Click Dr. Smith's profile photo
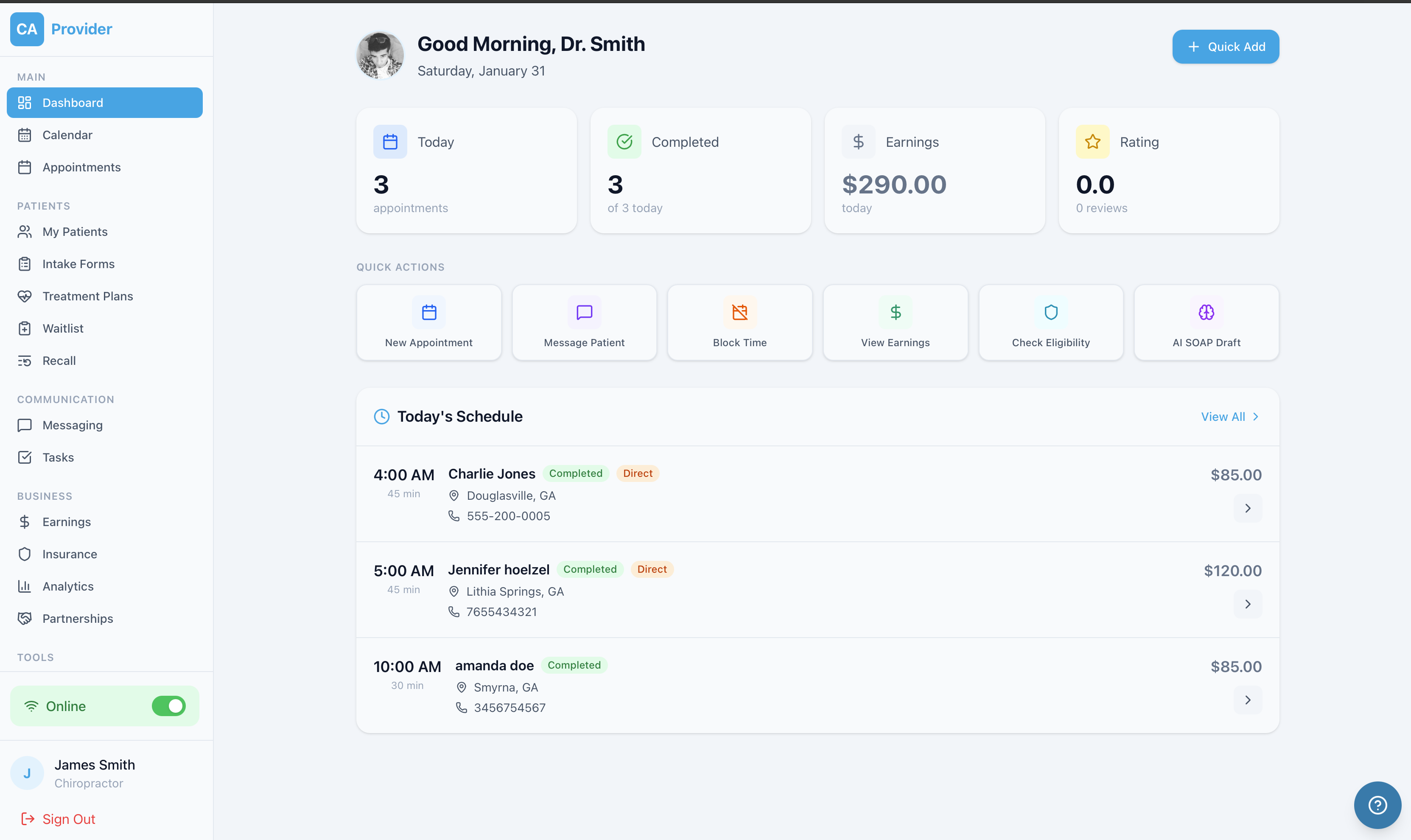This screenshot has height=840, width=1411. [x=381, y=56]
